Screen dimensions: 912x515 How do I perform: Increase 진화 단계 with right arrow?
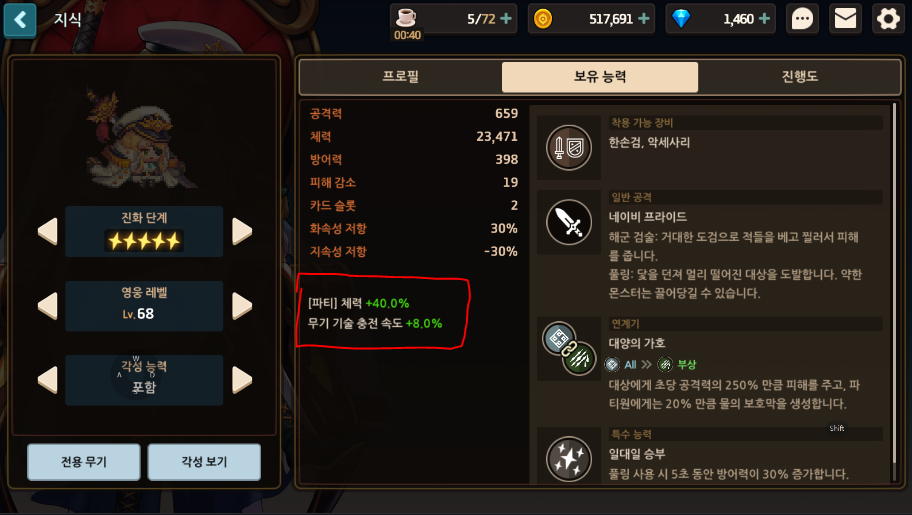(x=242, y=231)
